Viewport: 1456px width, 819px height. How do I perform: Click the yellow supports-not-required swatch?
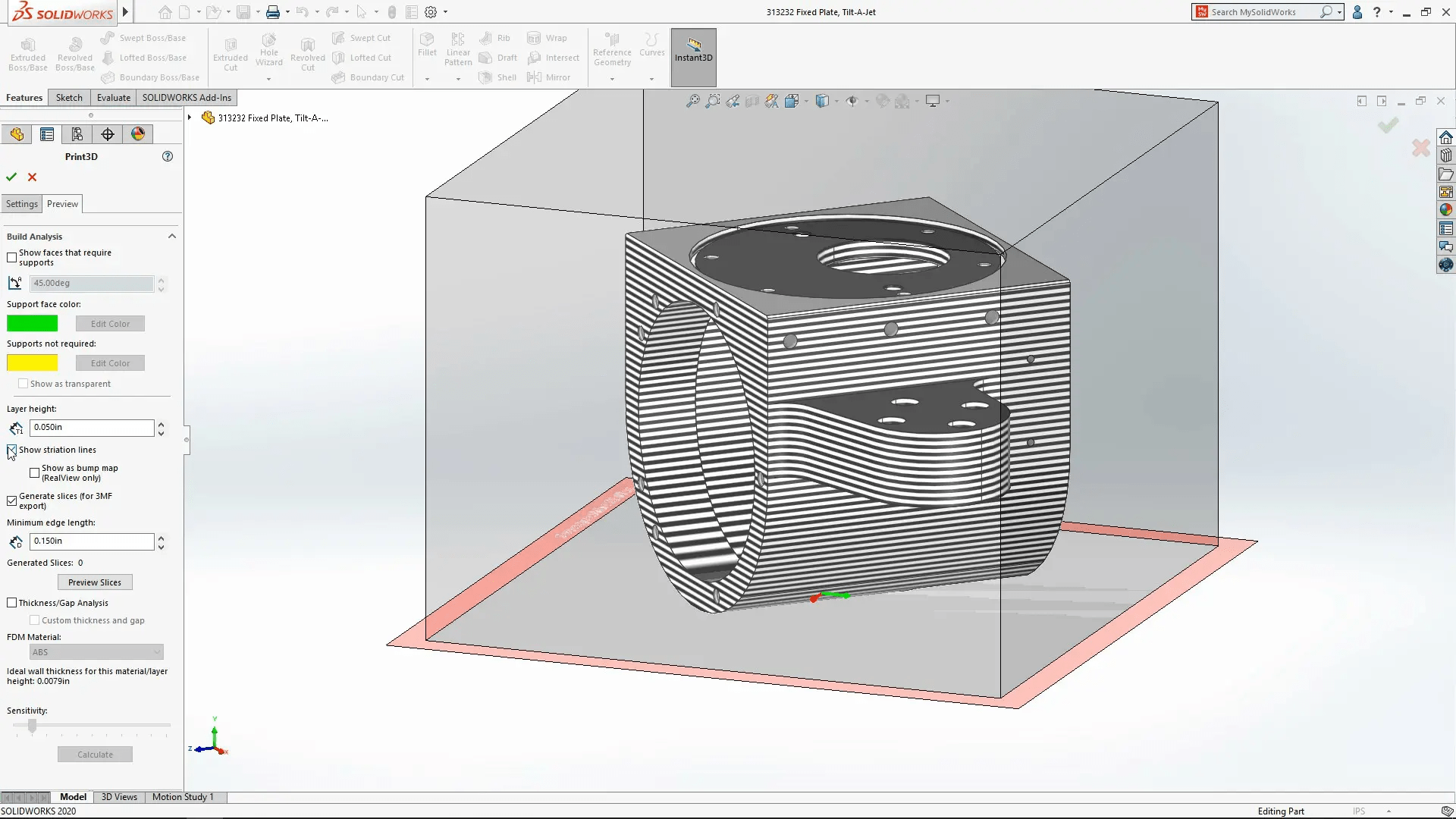click(x=32, y=363)
